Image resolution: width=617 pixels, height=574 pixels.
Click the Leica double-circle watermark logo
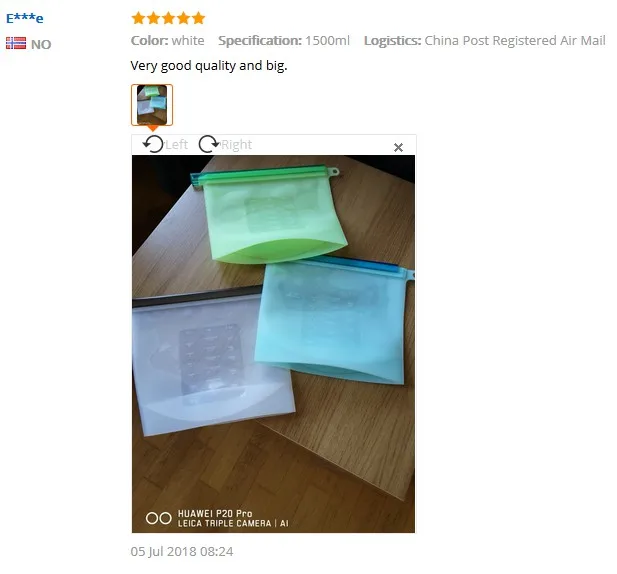[159, 518]
